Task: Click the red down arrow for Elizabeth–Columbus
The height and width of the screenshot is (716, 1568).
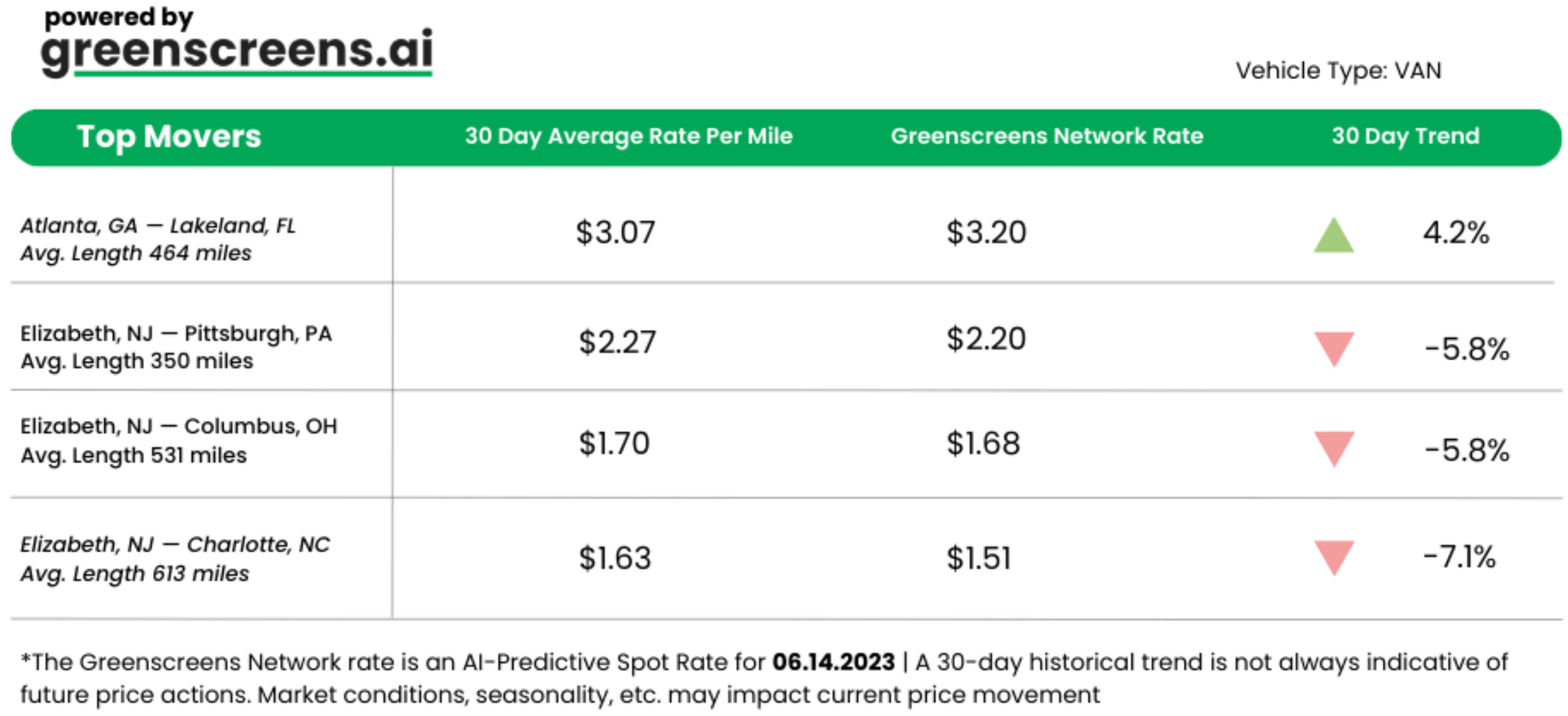Action: 1334,448
